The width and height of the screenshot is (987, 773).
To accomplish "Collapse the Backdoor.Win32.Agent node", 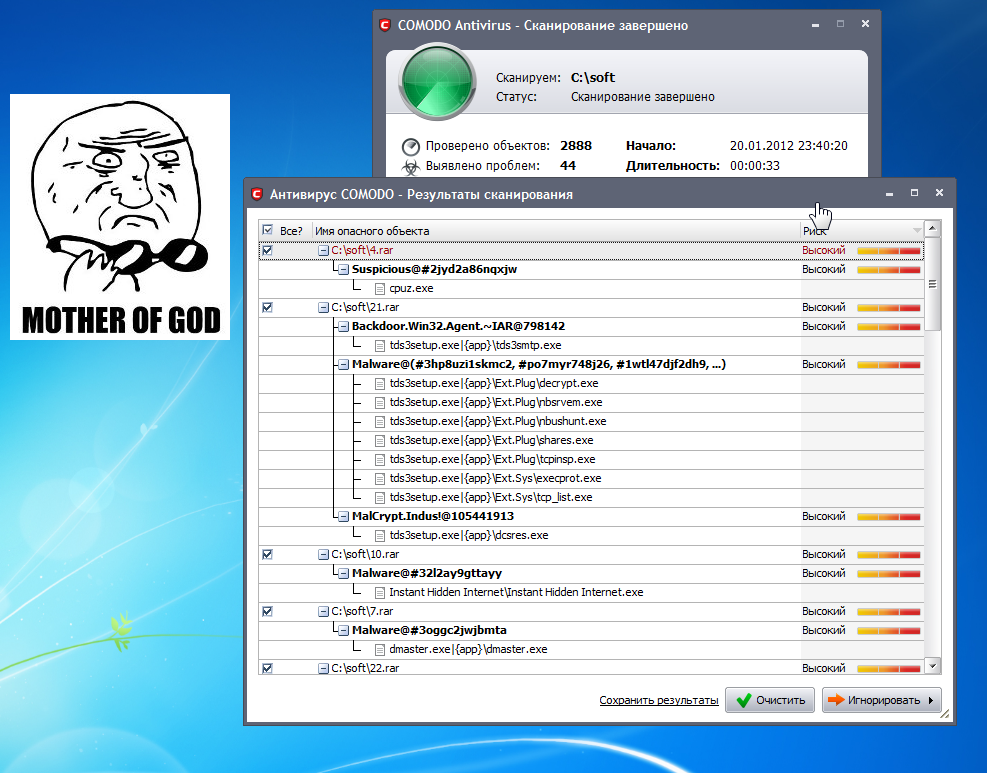I will pos(343,327).
